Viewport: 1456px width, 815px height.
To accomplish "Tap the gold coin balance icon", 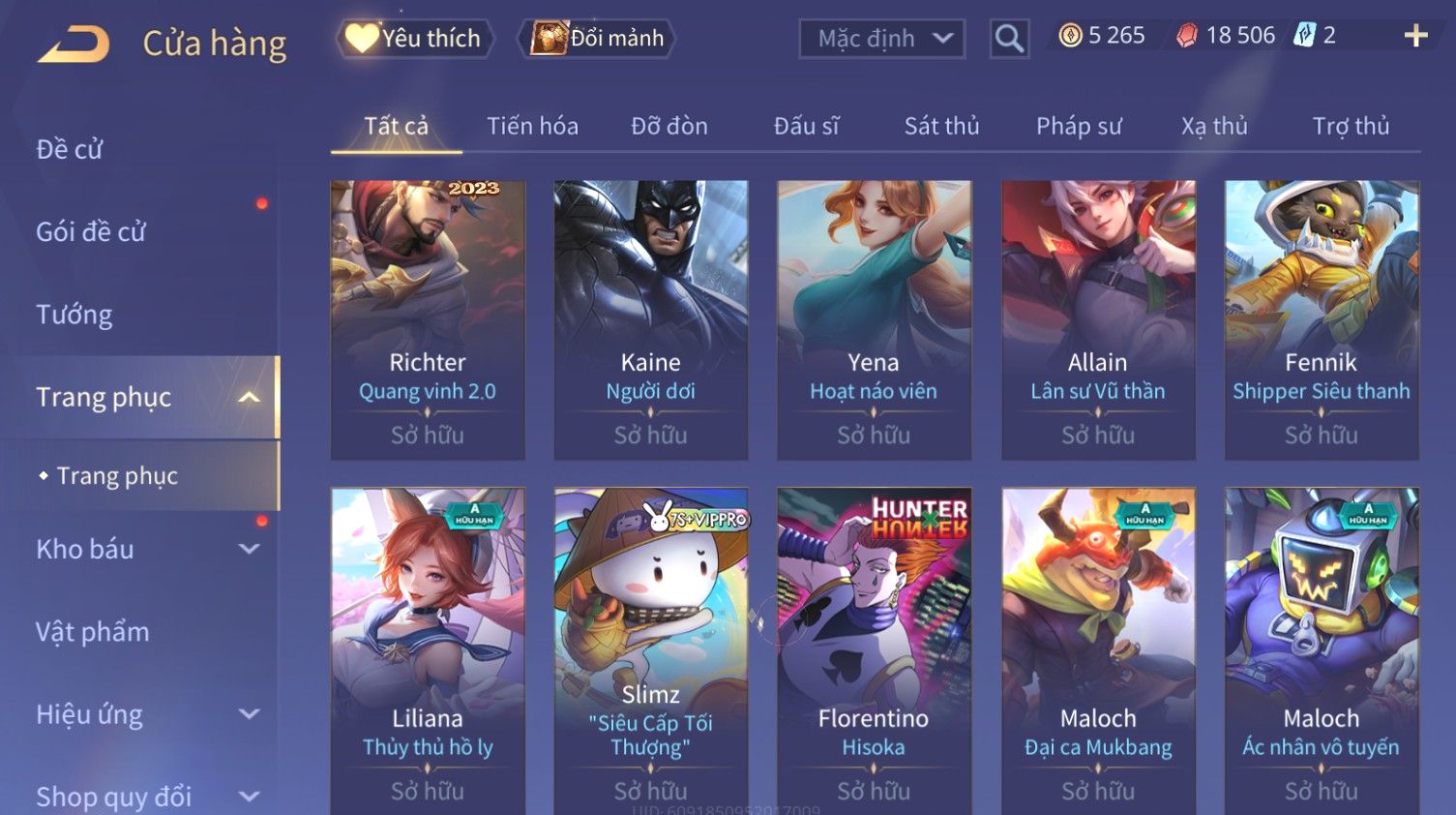I will pyautogui.click(x=1070, y=36).
